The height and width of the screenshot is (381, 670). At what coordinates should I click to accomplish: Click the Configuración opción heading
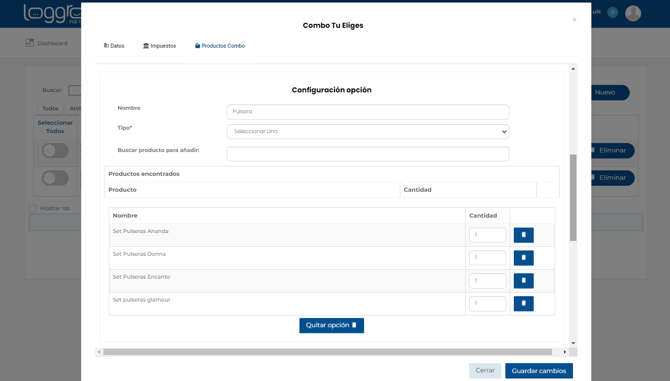[x=332, y=90]
